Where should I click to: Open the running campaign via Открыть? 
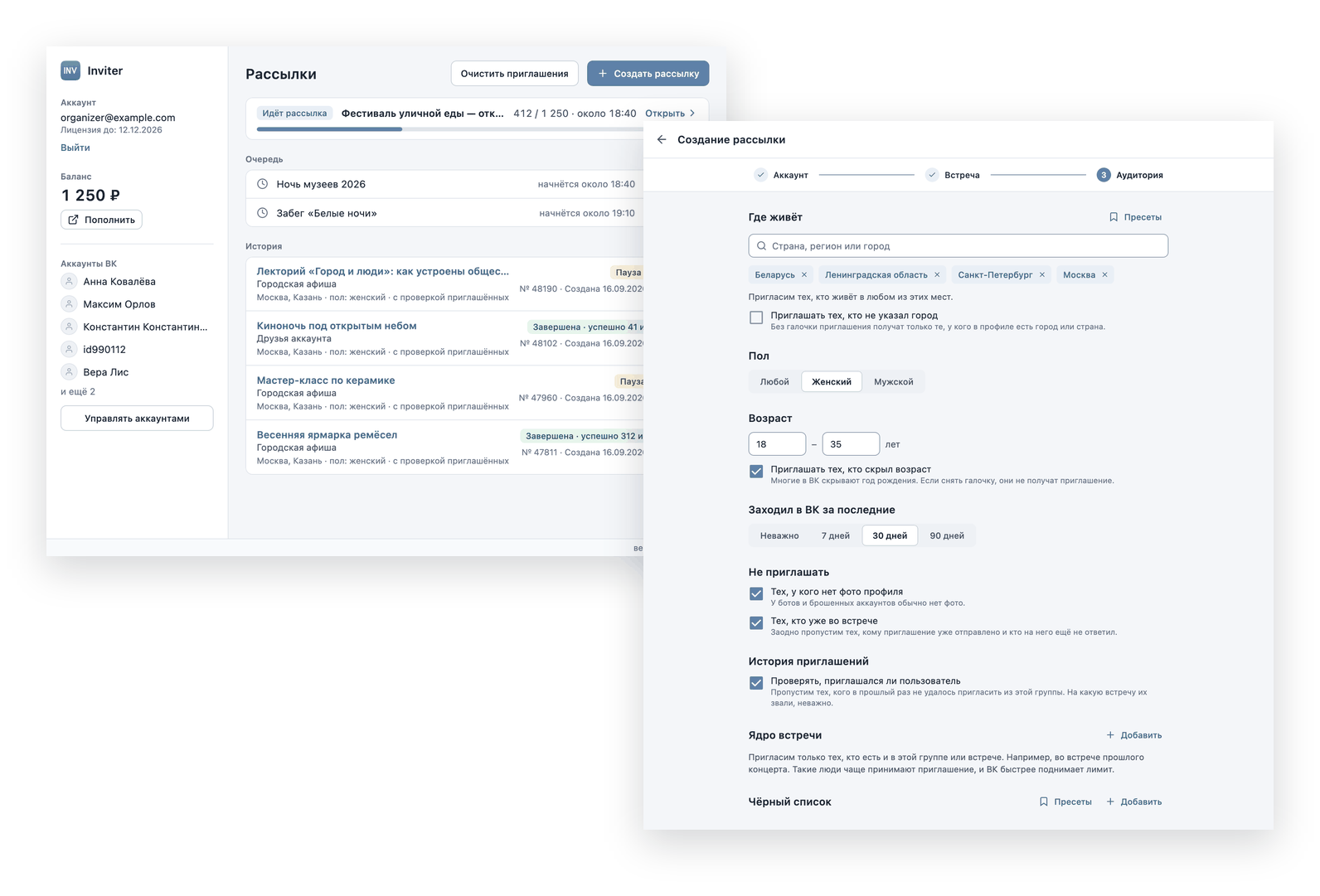670,114
